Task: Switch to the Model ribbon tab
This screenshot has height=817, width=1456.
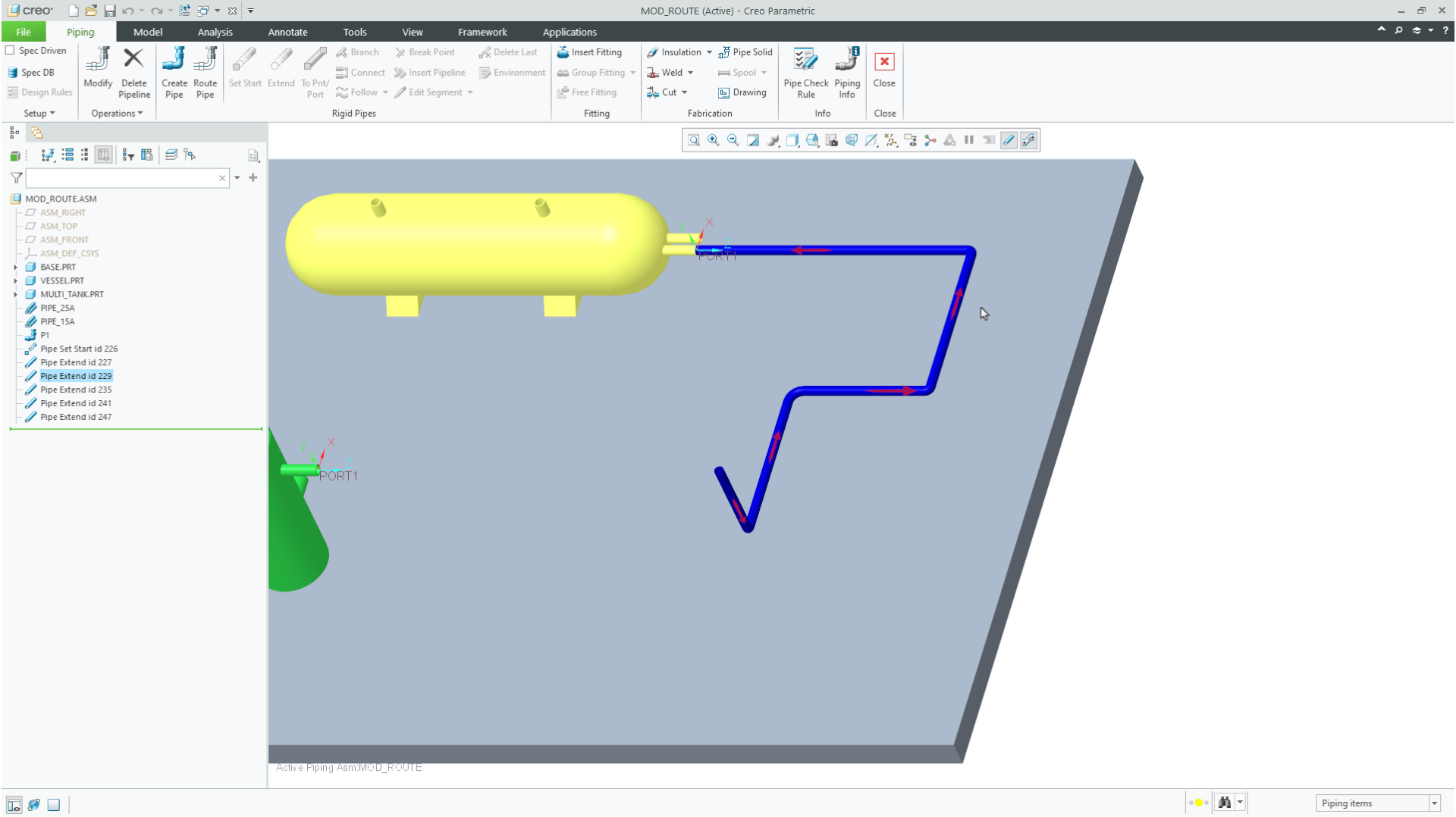Action: [x=148, y=32]
